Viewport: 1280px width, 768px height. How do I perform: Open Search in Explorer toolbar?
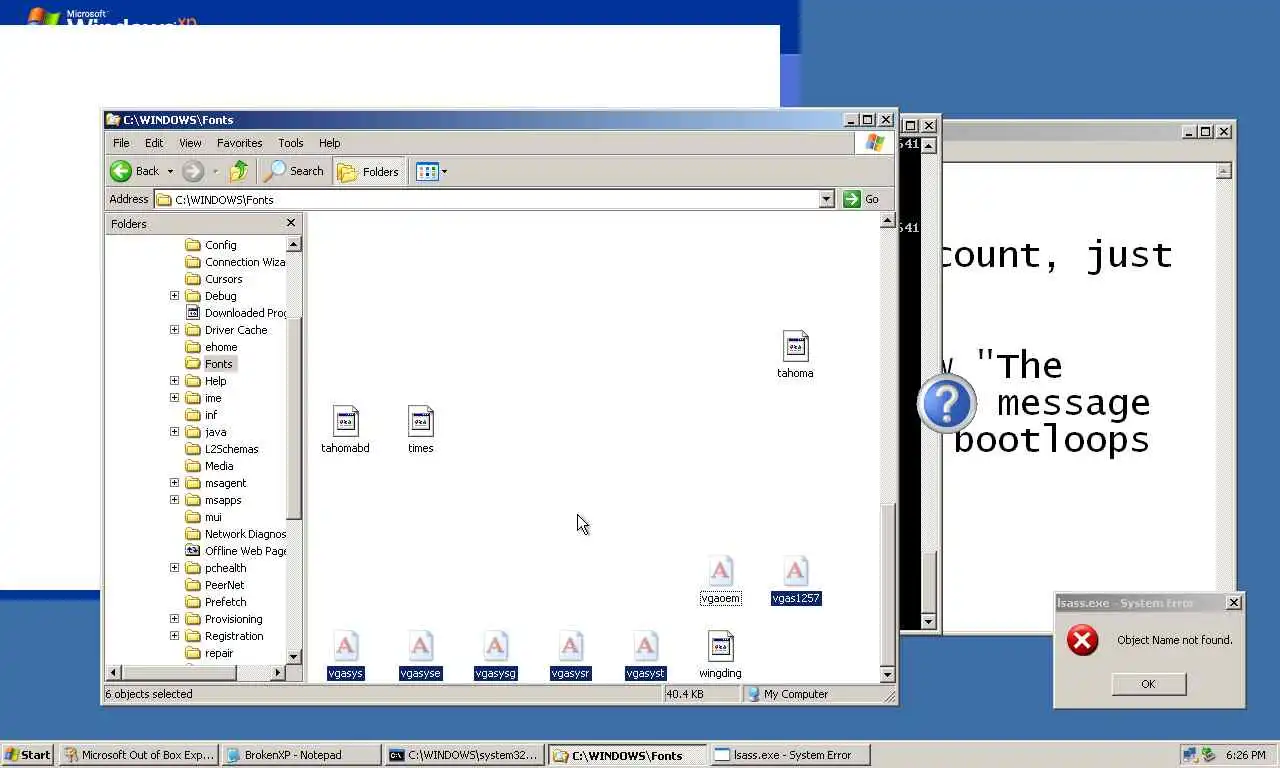[294, 171]
